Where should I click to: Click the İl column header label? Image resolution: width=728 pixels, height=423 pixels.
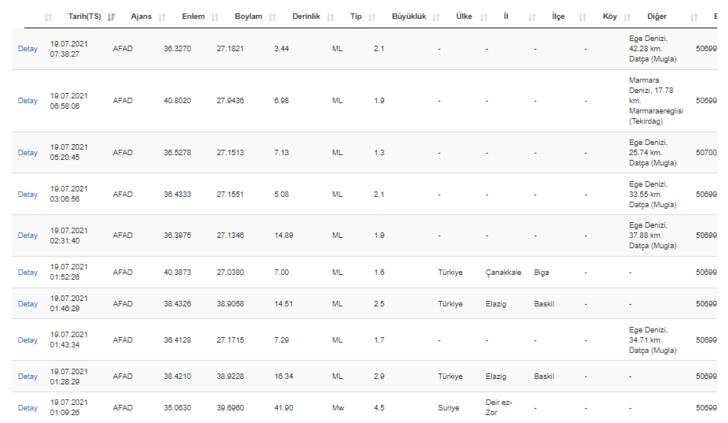click(x=507, y=18)
